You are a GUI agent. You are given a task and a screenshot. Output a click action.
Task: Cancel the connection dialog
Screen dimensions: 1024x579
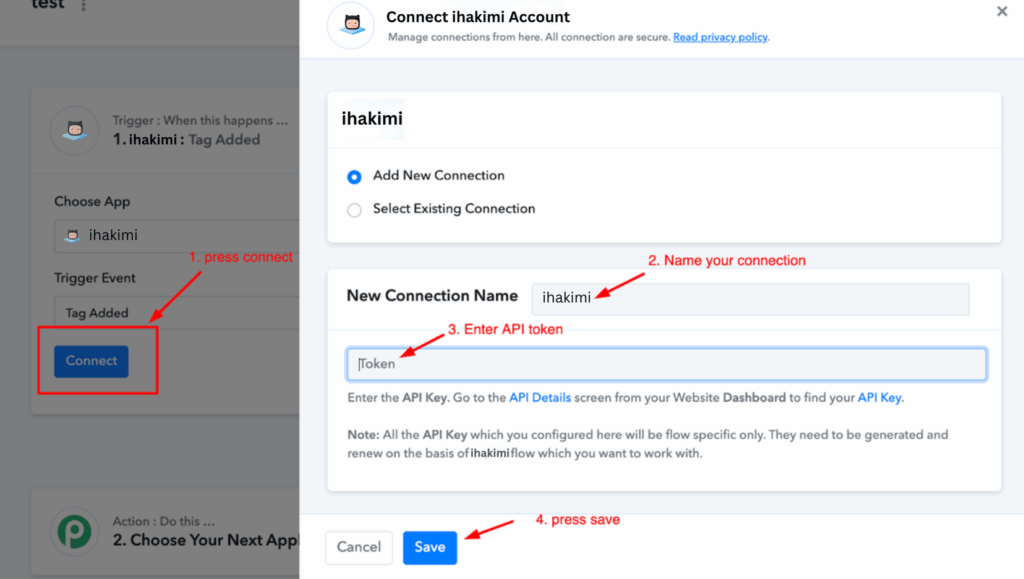click(358, 547)
